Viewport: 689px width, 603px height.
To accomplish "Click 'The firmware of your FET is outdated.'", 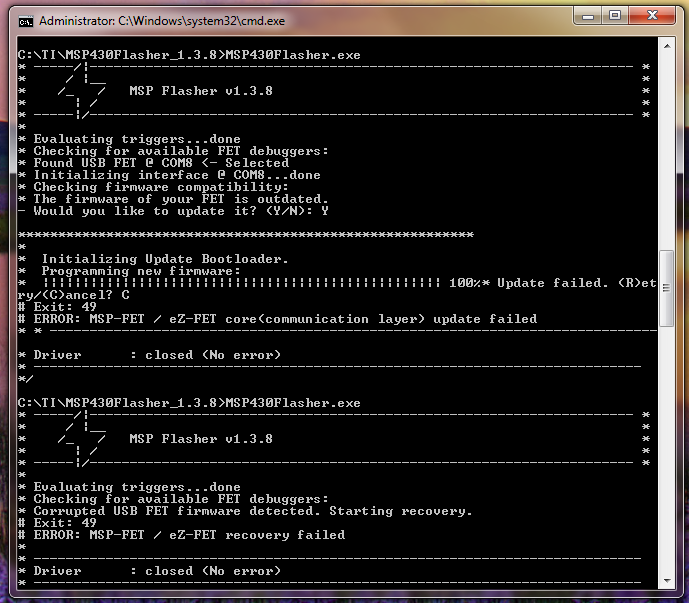I will coord(181,199).
